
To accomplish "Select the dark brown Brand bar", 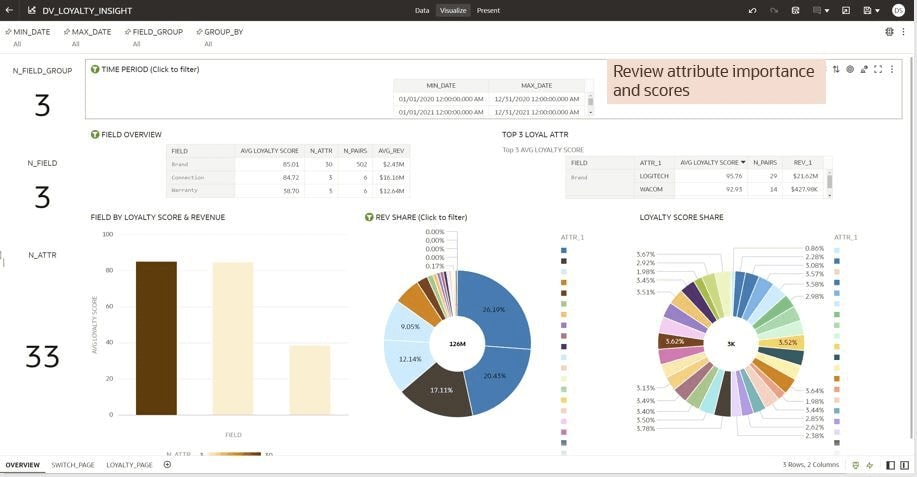I will (156, 338).
